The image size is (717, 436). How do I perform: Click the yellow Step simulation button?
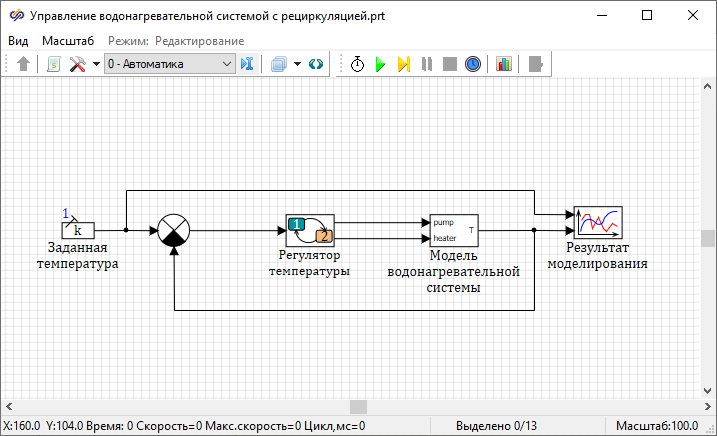[x=403, y=64]
